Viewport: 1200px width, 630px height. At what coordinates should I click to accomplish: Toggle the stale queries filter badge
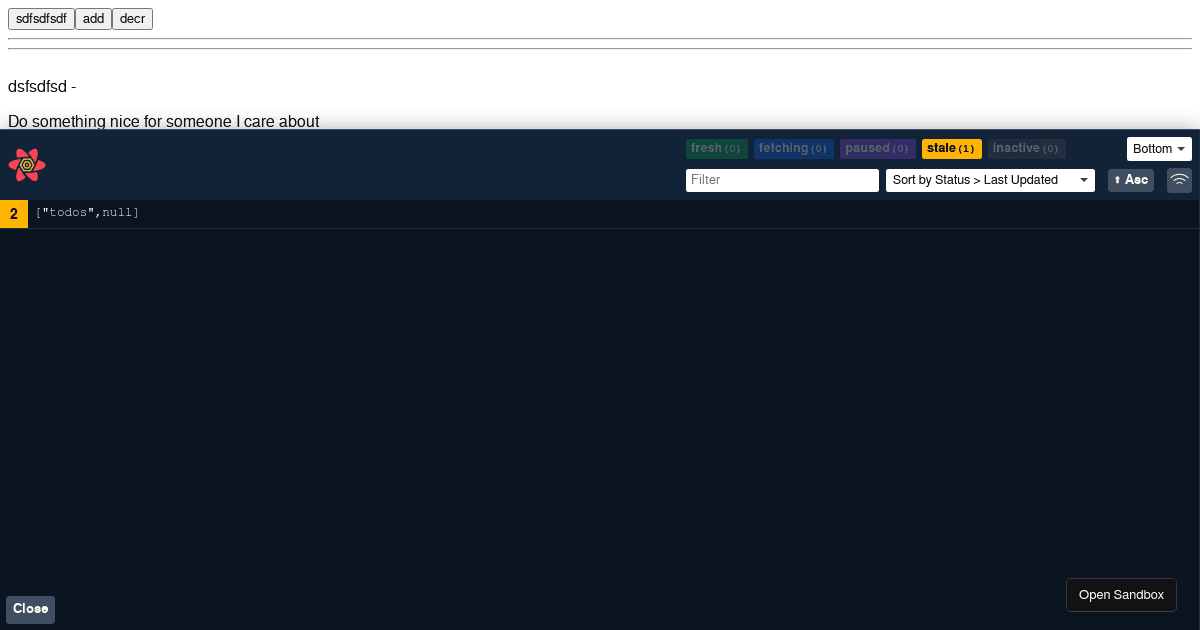pyautogui.click(x=952, y=149)
